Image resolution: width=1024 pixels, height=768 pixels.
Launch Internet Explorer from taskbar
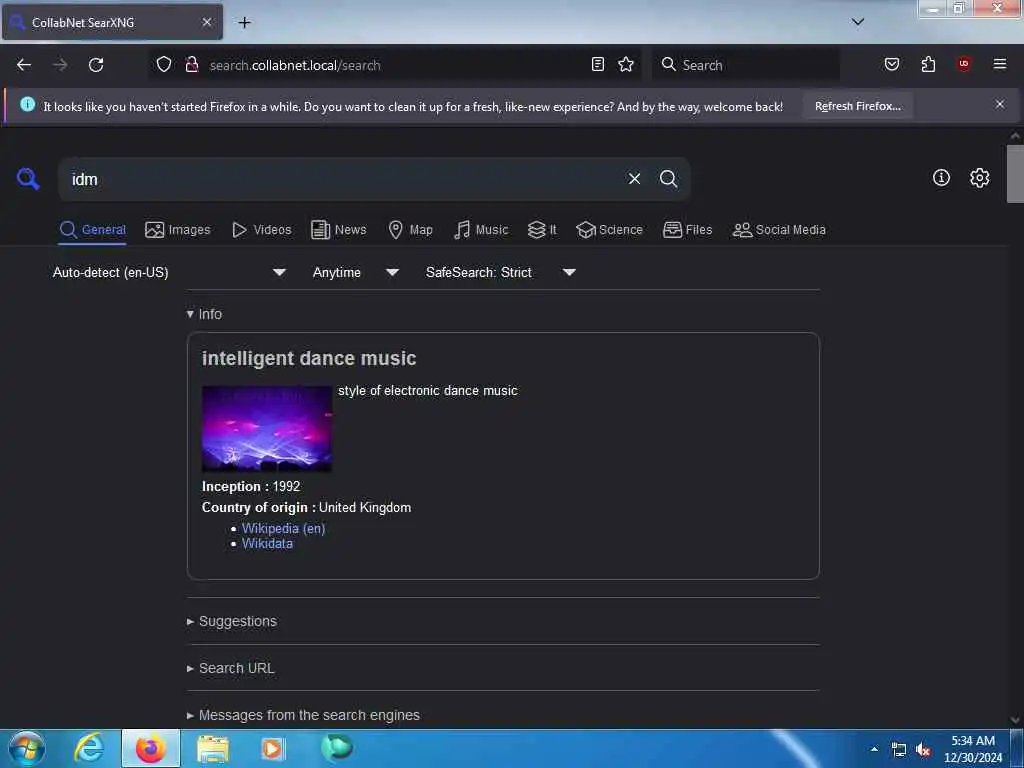tap(89, 748)
